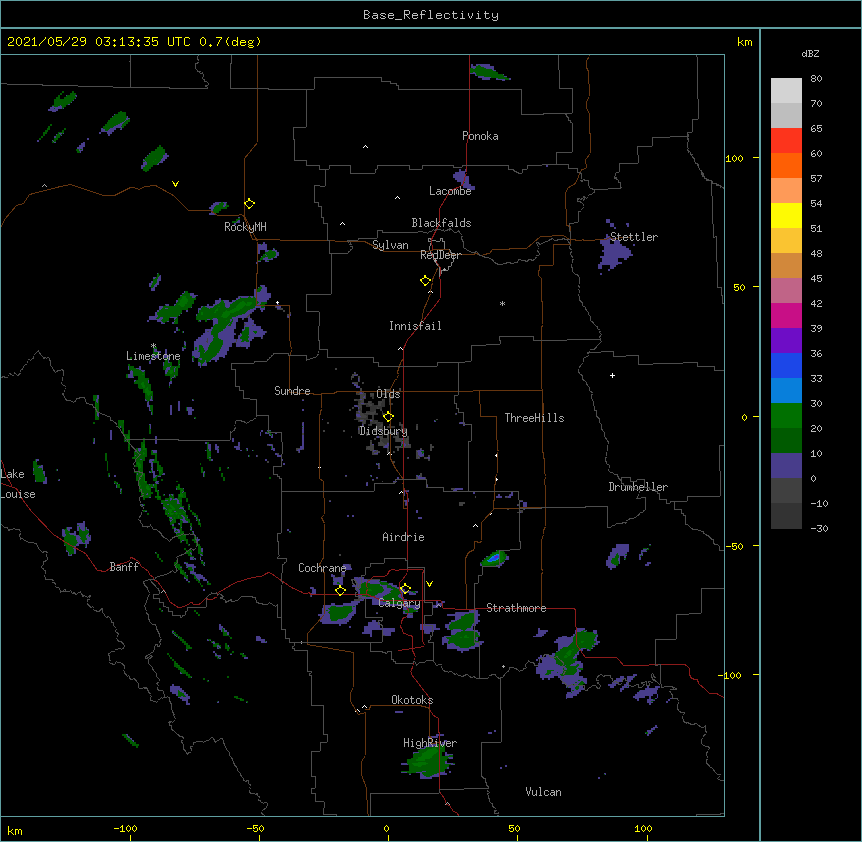
Task: Select the HighRiver map label
Action: click(430, 743)
